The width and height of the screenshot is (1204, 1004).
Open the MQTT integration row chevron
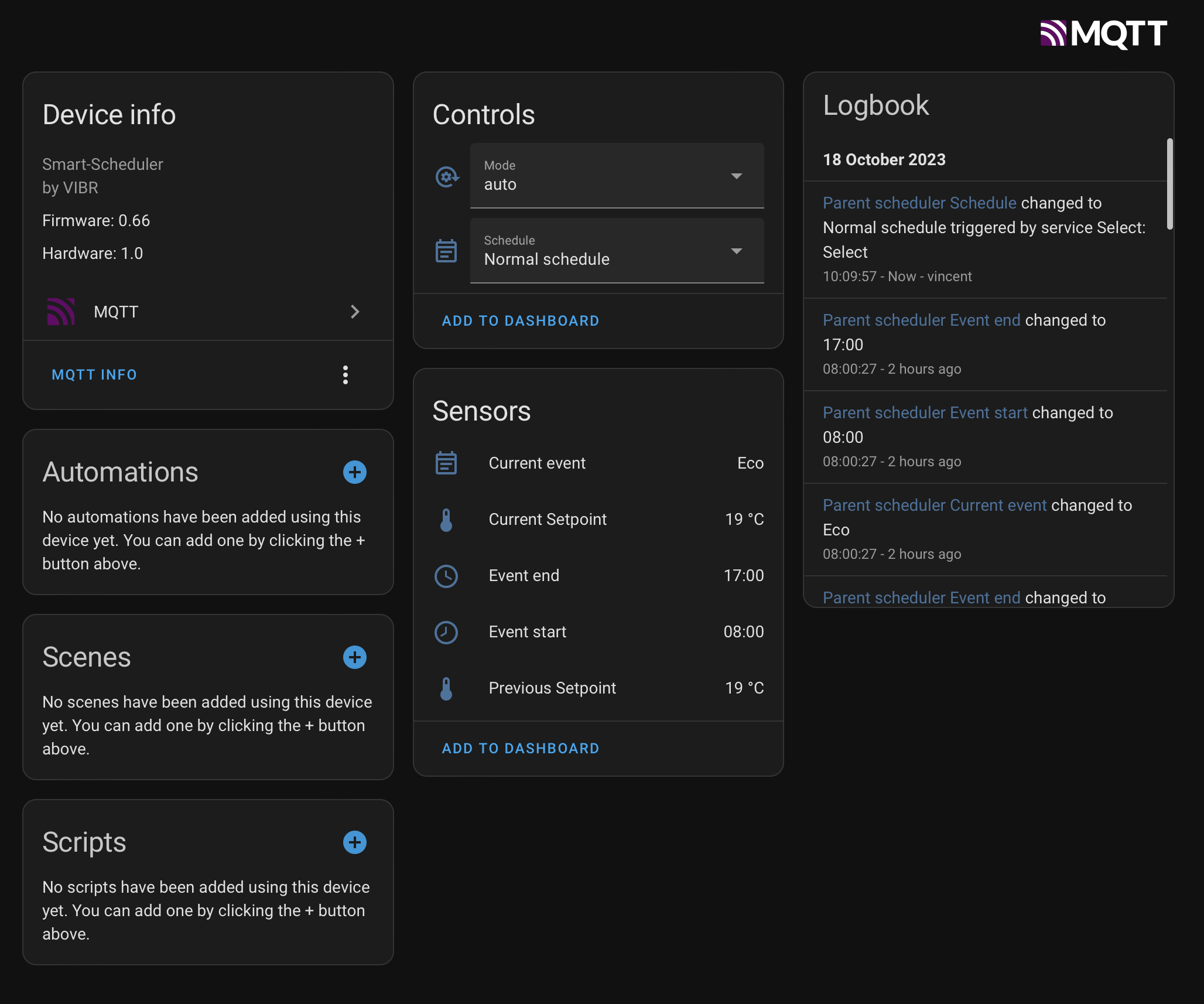point(354,312)
